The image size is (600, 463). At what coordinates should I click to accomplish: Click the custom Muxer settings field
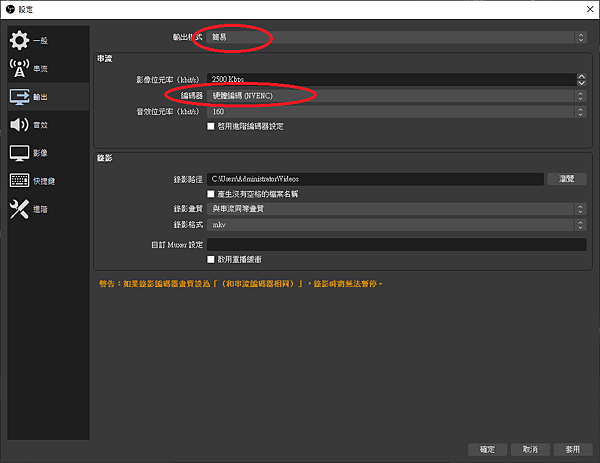[x=397, y=245]
